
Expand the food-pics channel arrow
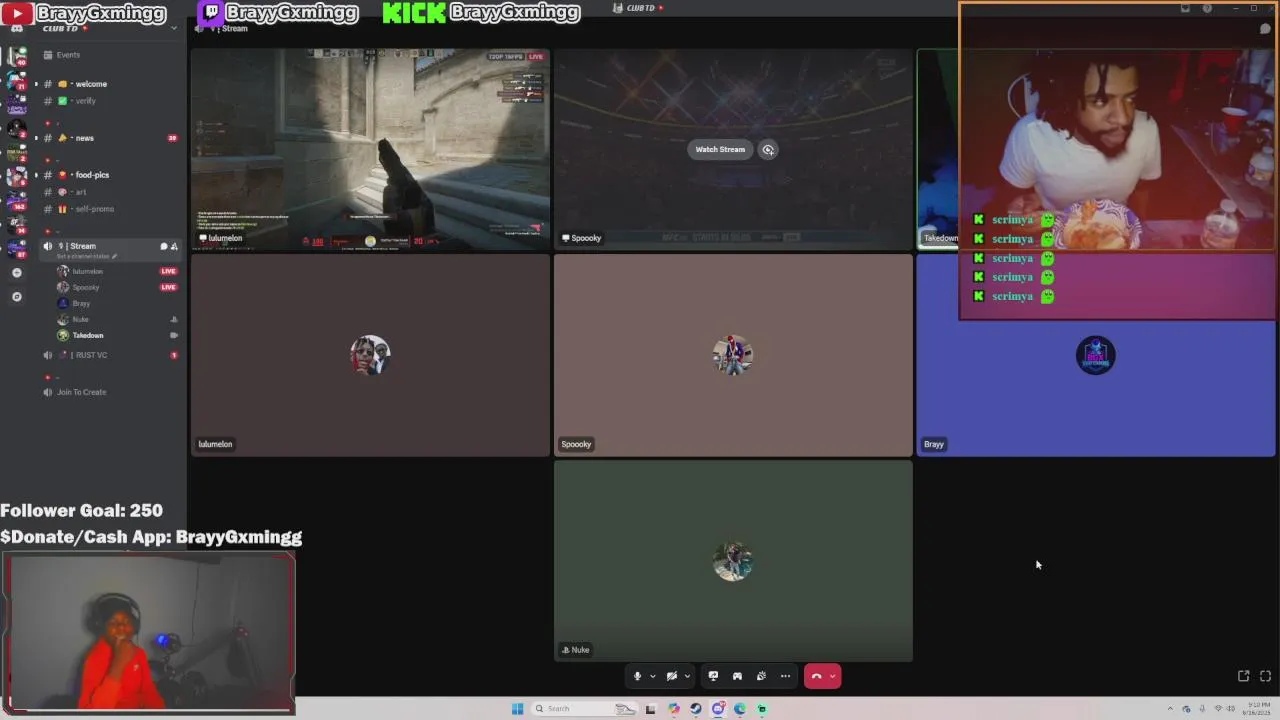(x=36, y=175)
